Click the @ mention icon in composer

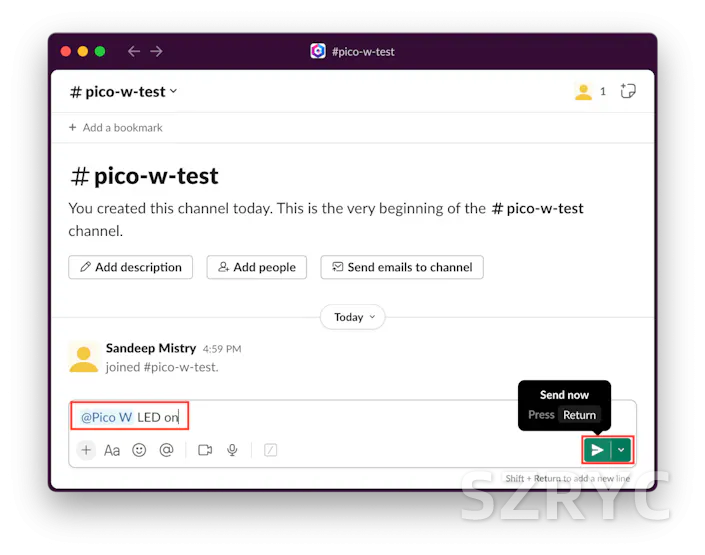pos(166,450)
